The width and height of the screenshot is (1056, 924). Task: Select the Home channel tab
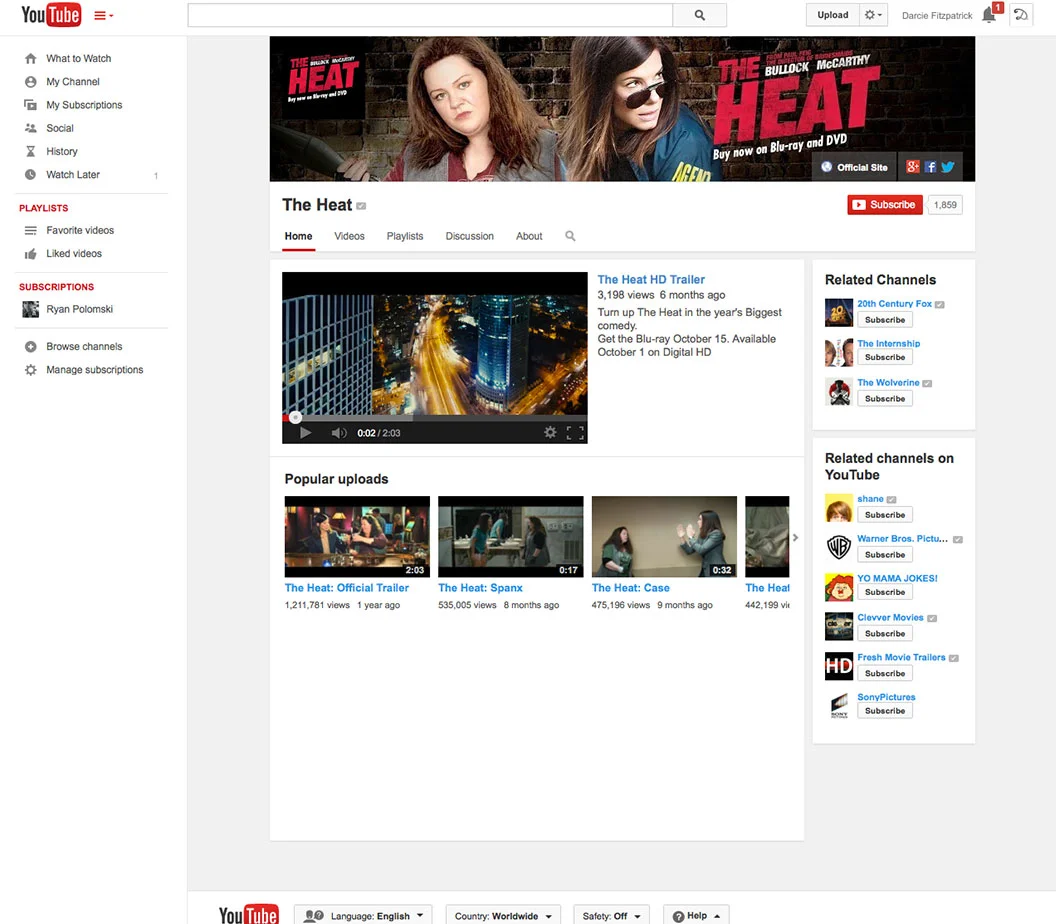298,236
